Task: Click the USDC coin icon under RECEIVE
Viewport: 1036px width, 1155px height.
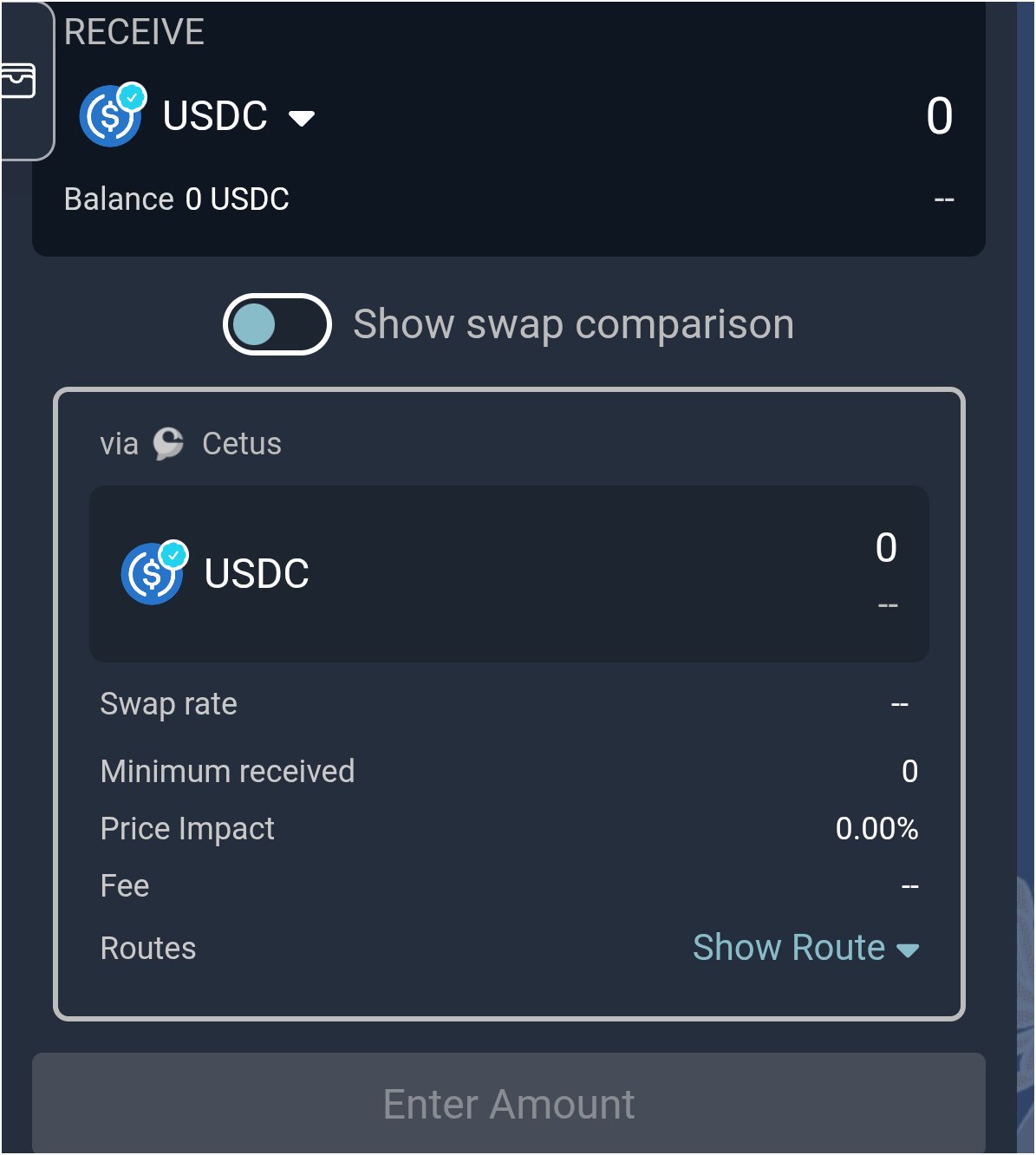Action: tap(108, 118)
